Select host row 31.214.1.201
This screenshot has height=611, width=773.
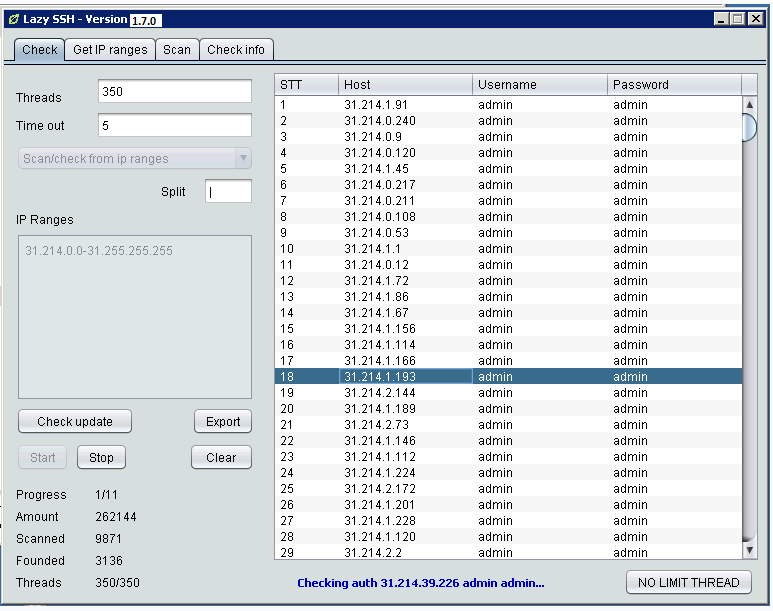pos(508,504)
